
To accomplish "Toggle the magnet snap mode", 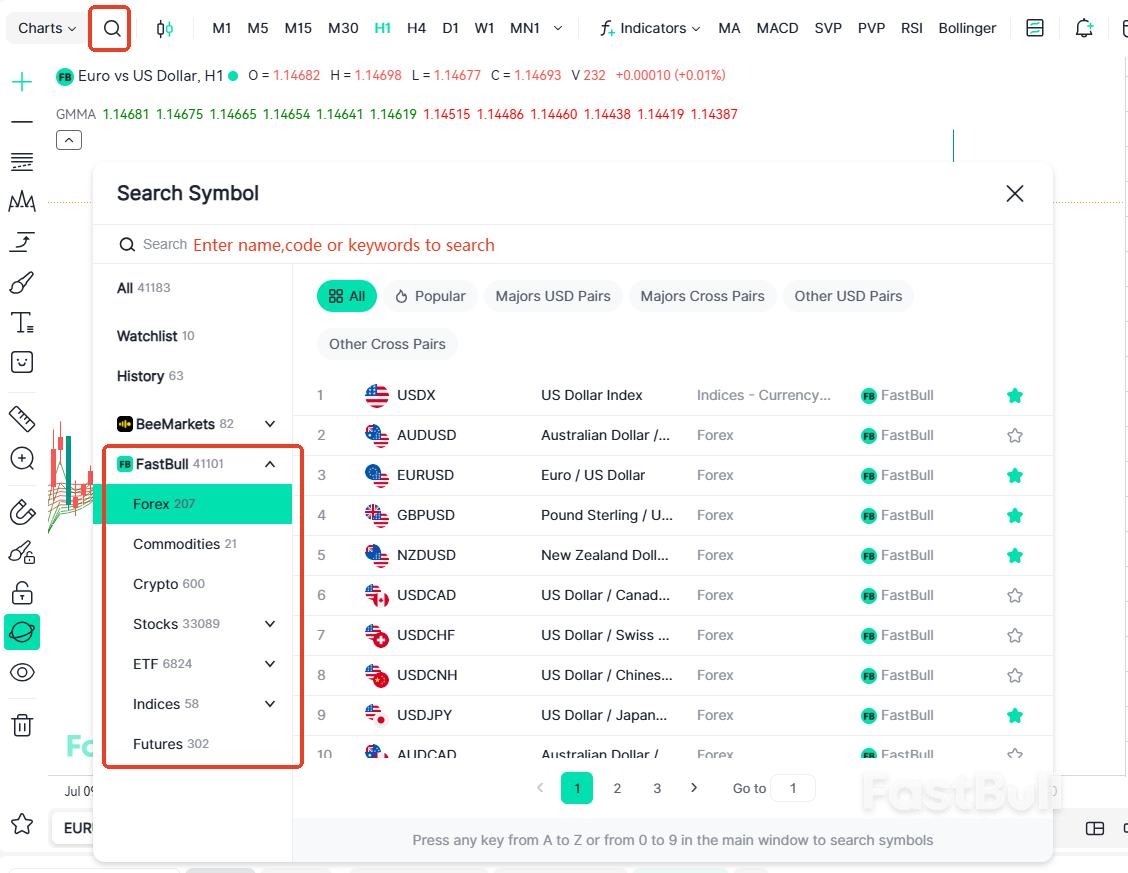I will click(22, 513).
